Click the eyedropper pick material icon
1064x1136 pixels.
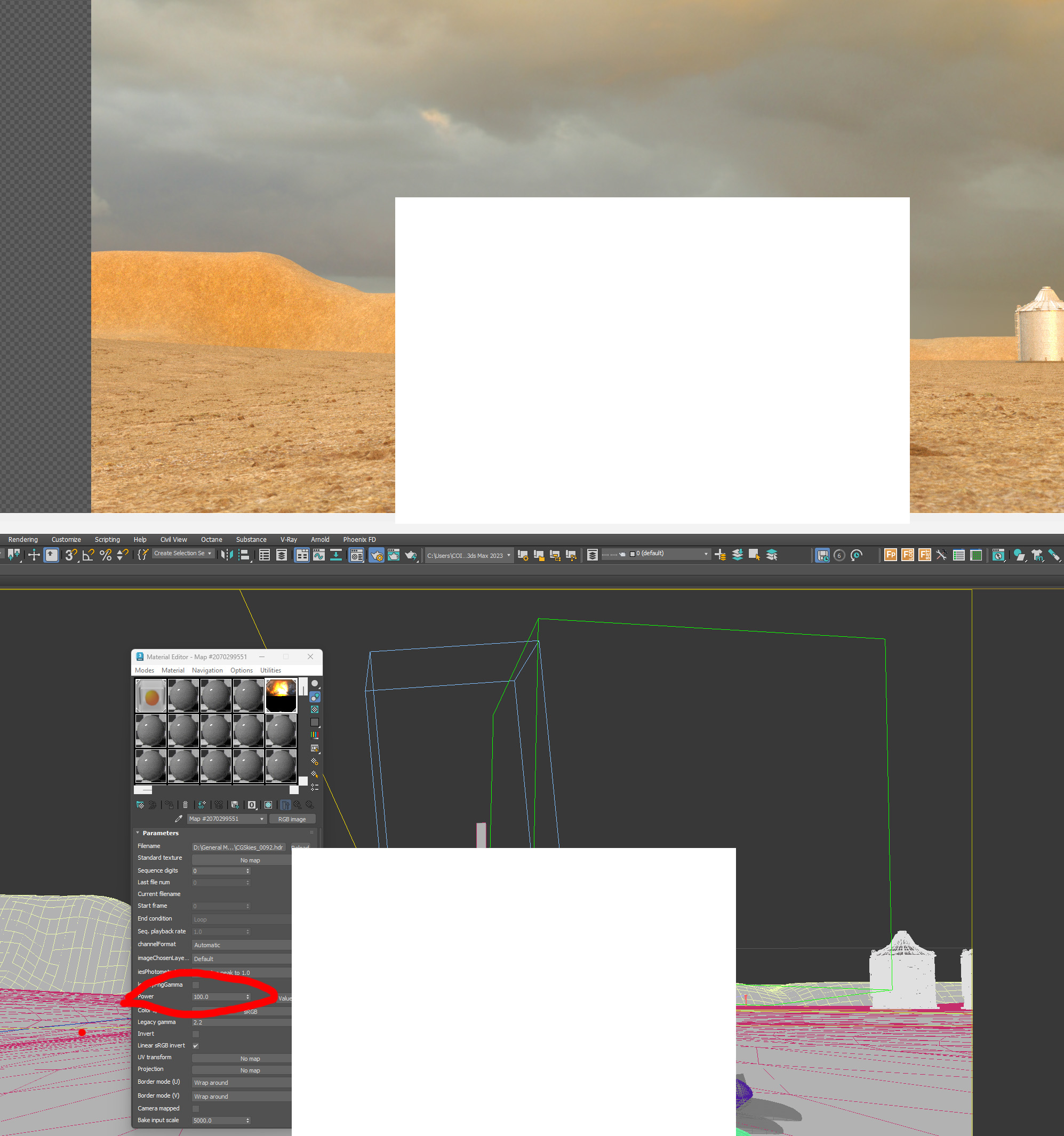[178, 819]
